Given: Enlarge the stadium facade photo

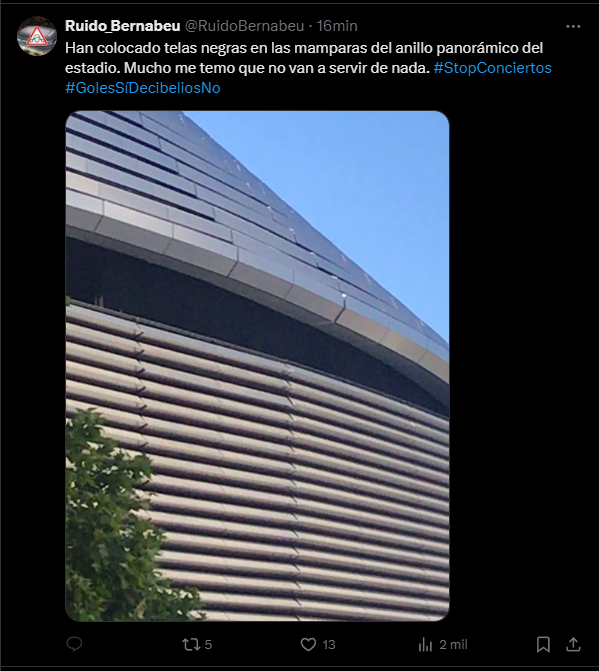Looking at the screenshot, I should point(257,366).
